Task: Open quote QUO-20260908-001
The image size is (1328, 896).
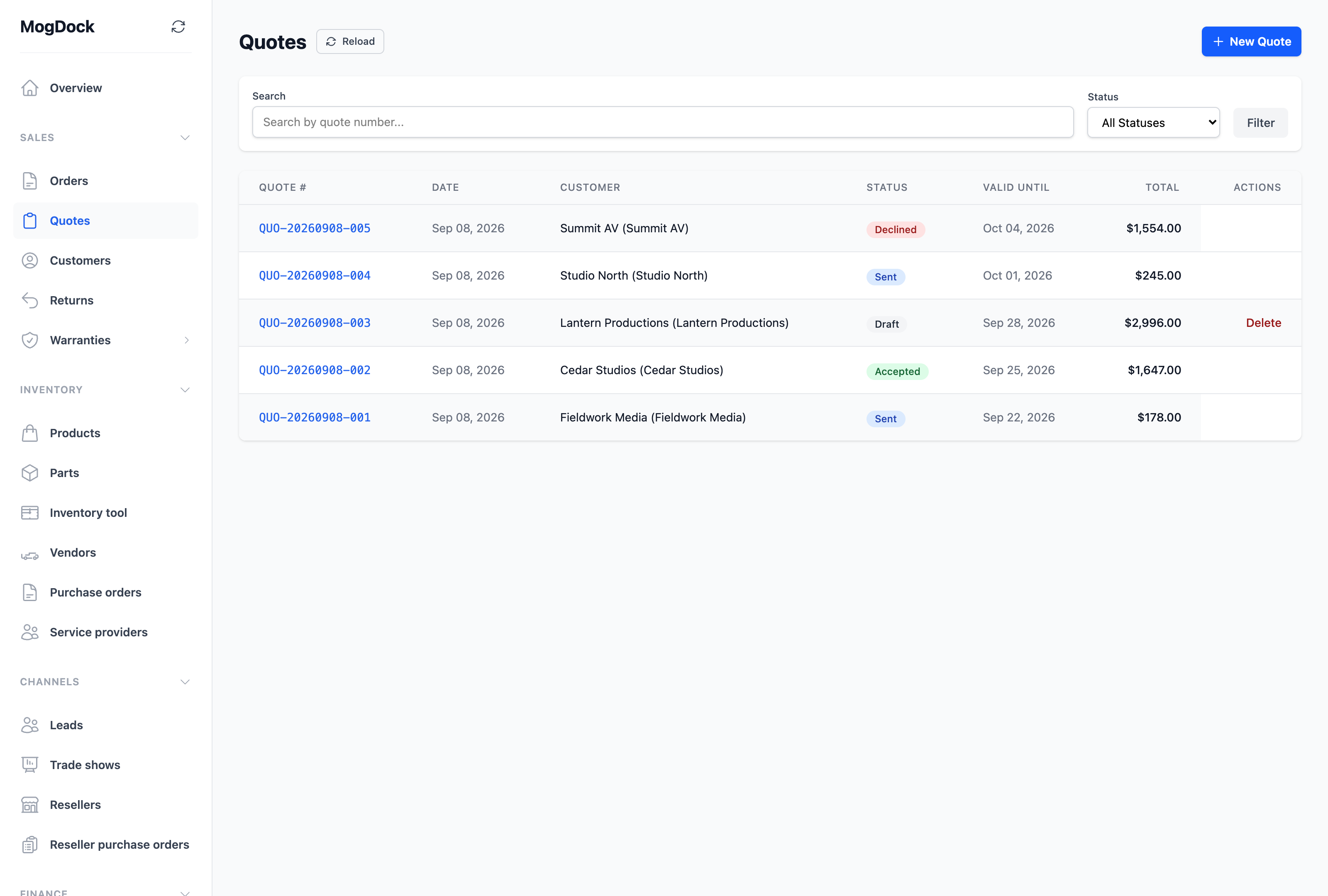Action: point(314,417)
